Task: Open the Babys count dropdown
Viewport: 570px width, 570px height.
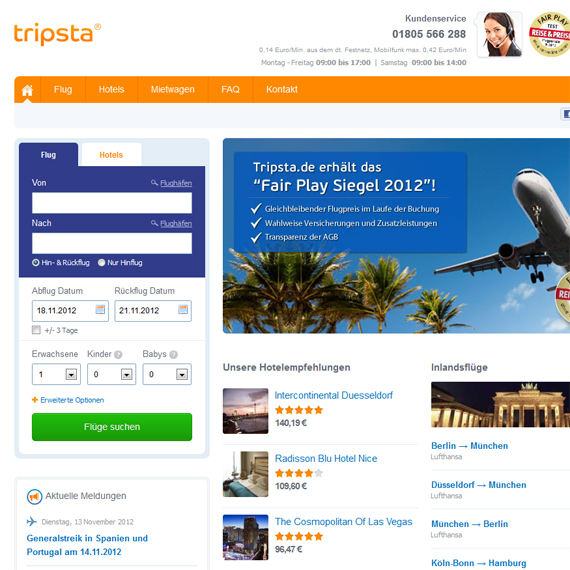Action: tap(167, 374)
